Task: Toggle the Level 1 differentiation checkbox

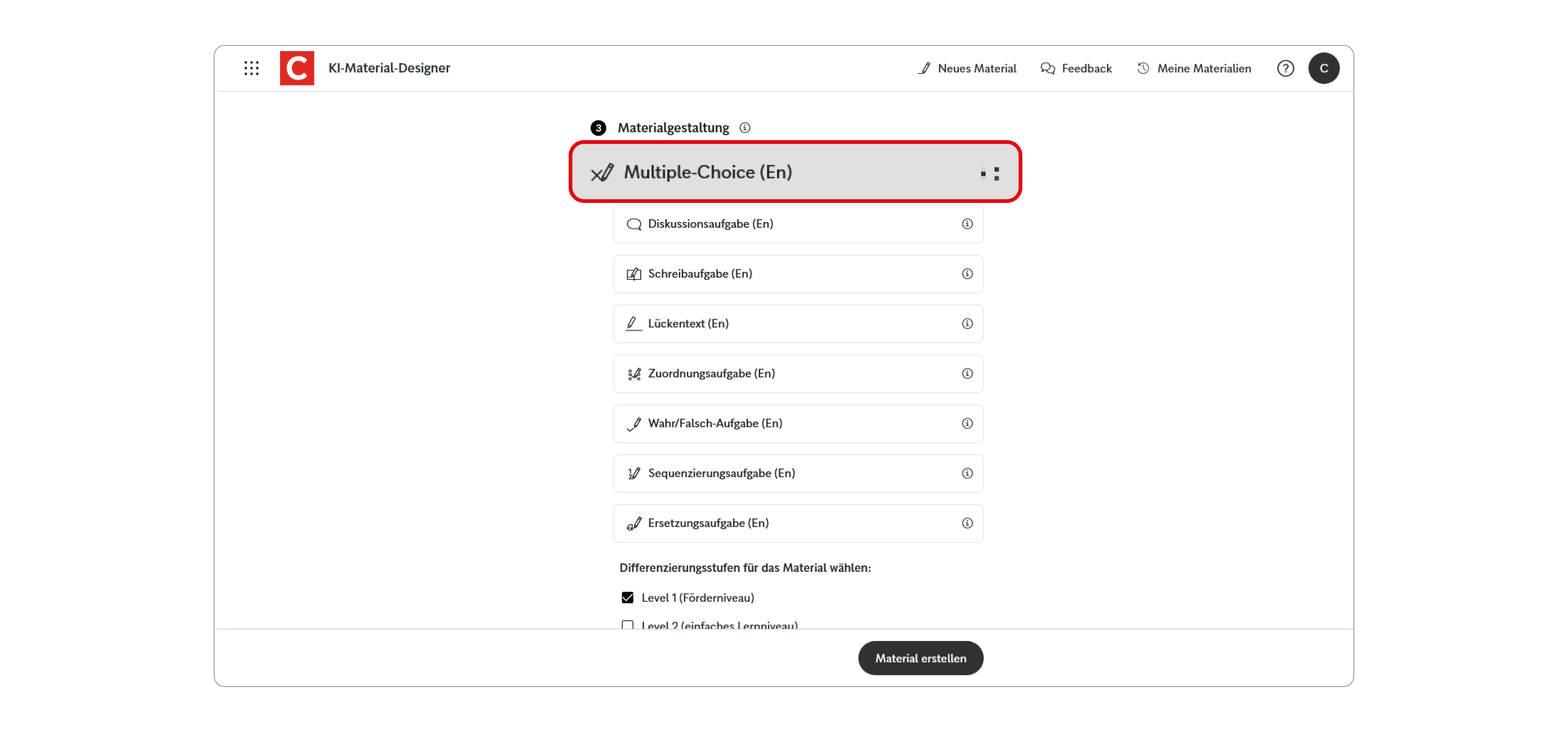Action: click(628, 597)
